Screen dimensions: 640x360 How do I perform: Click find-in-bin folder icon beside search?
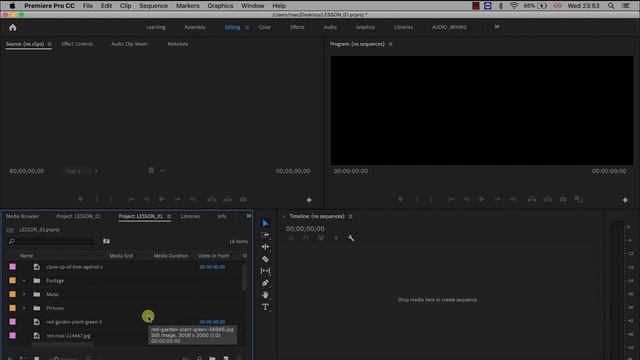pyautogui.click(x=106, y=241)
